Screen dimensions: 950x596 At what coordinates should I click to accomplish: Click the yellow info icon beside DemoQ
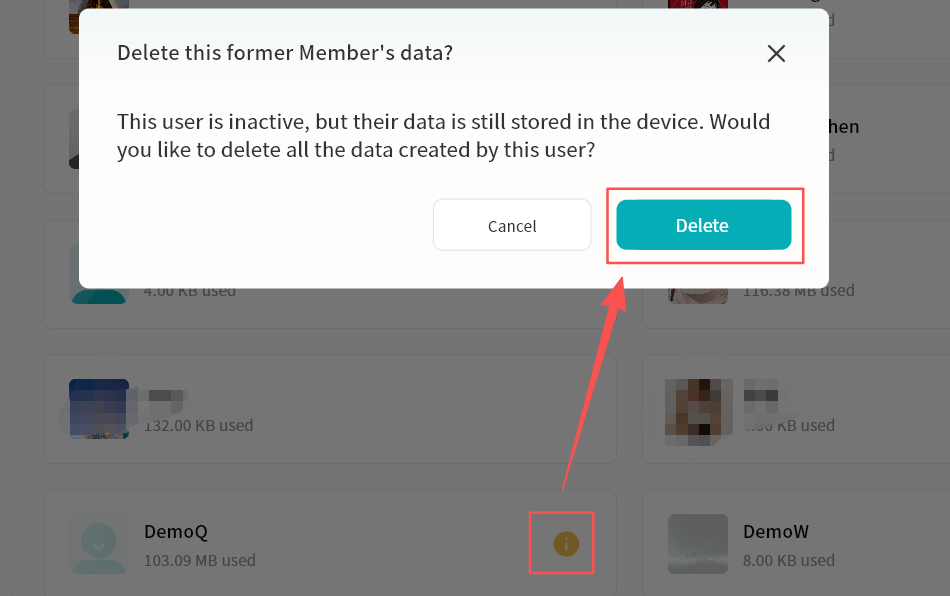point(565,544)
